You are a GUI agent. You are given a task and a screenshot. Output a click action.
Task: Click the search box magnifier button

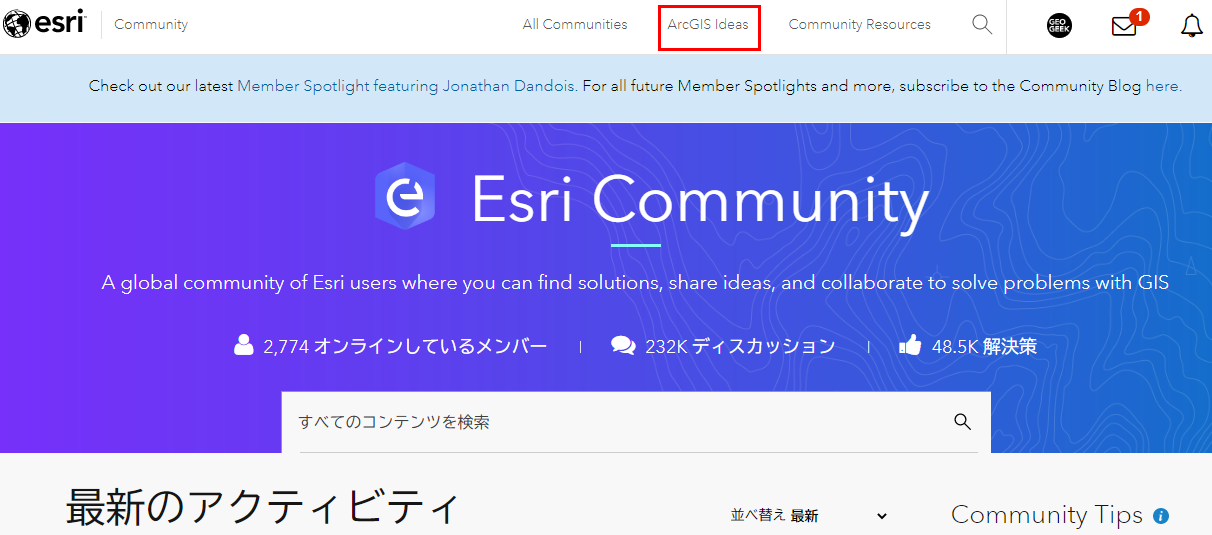click(963, 422)
